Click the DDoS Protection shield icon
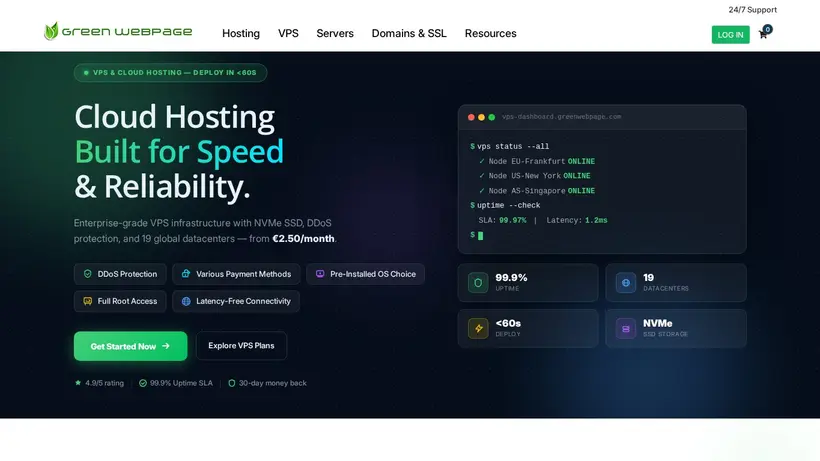 (x=87, y=274)
